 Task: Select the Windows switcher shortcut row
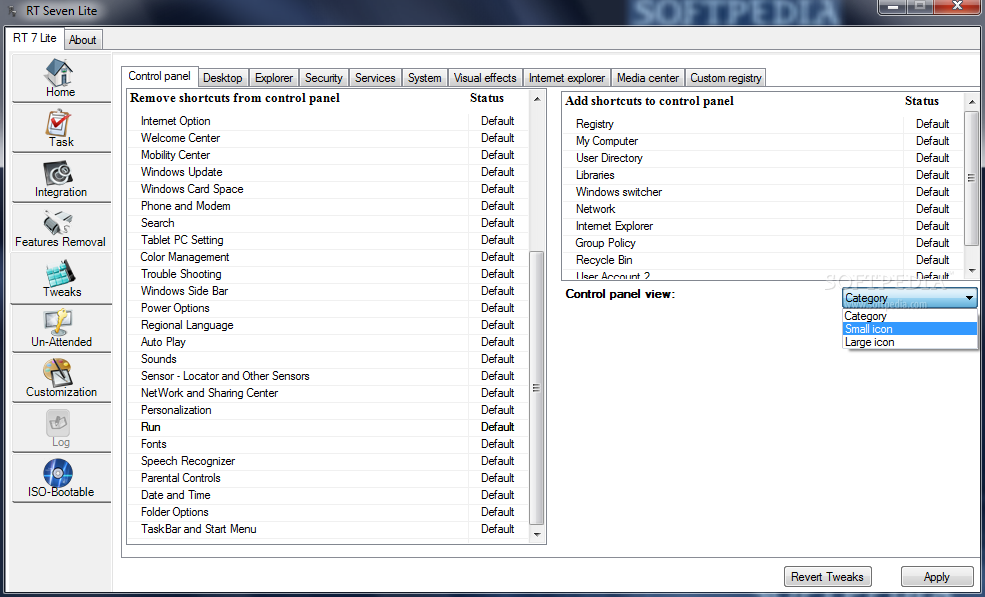(x=764, y=192)
